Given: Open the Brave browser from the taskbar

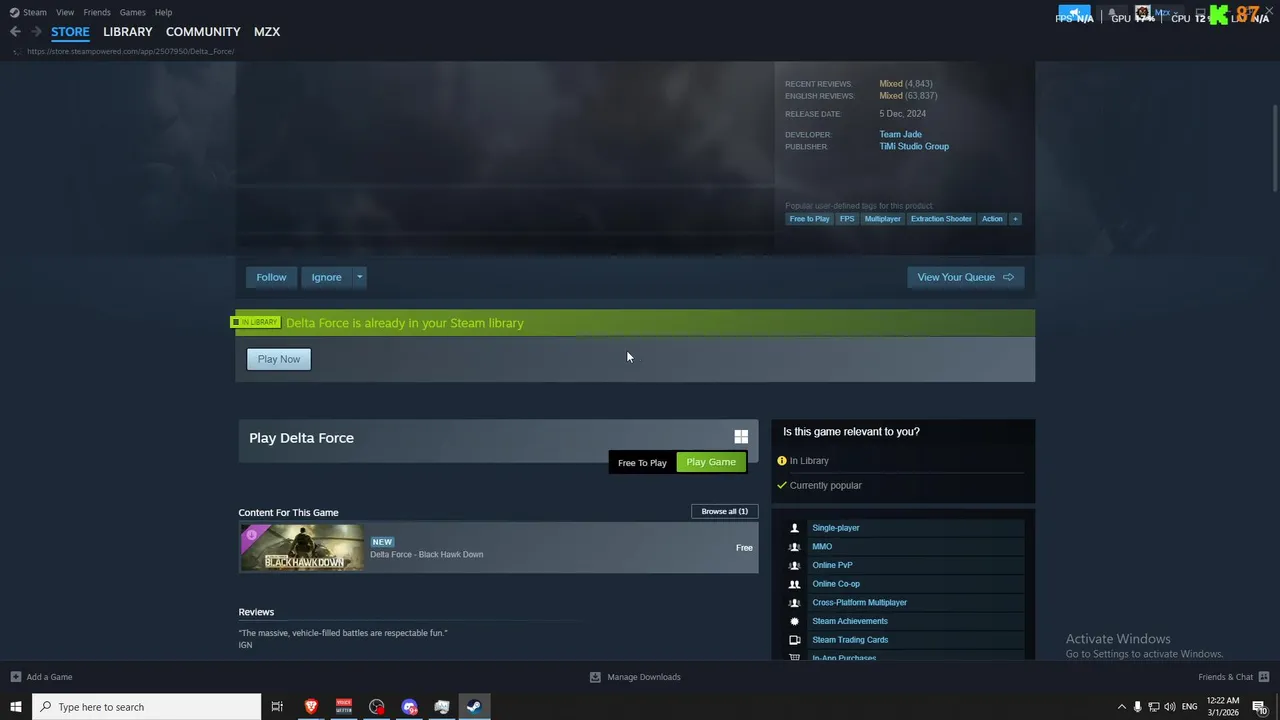Looking at the screenshot, I should (x=311, y=707).
